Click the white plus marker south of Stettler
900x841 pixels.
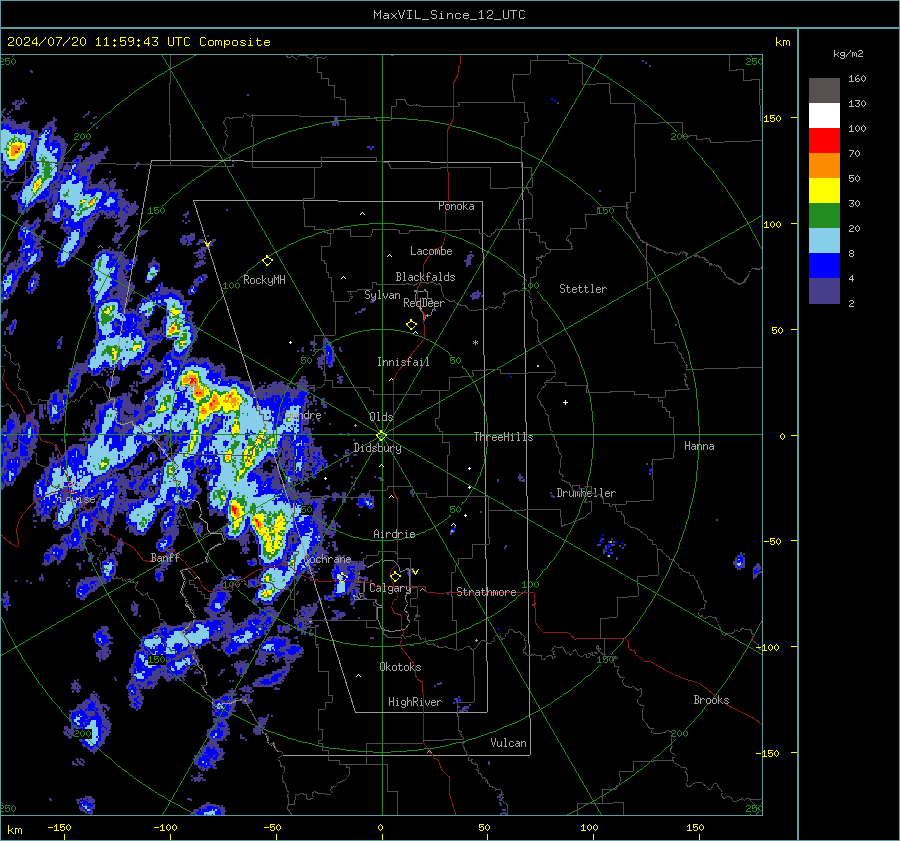click(565, 402)
